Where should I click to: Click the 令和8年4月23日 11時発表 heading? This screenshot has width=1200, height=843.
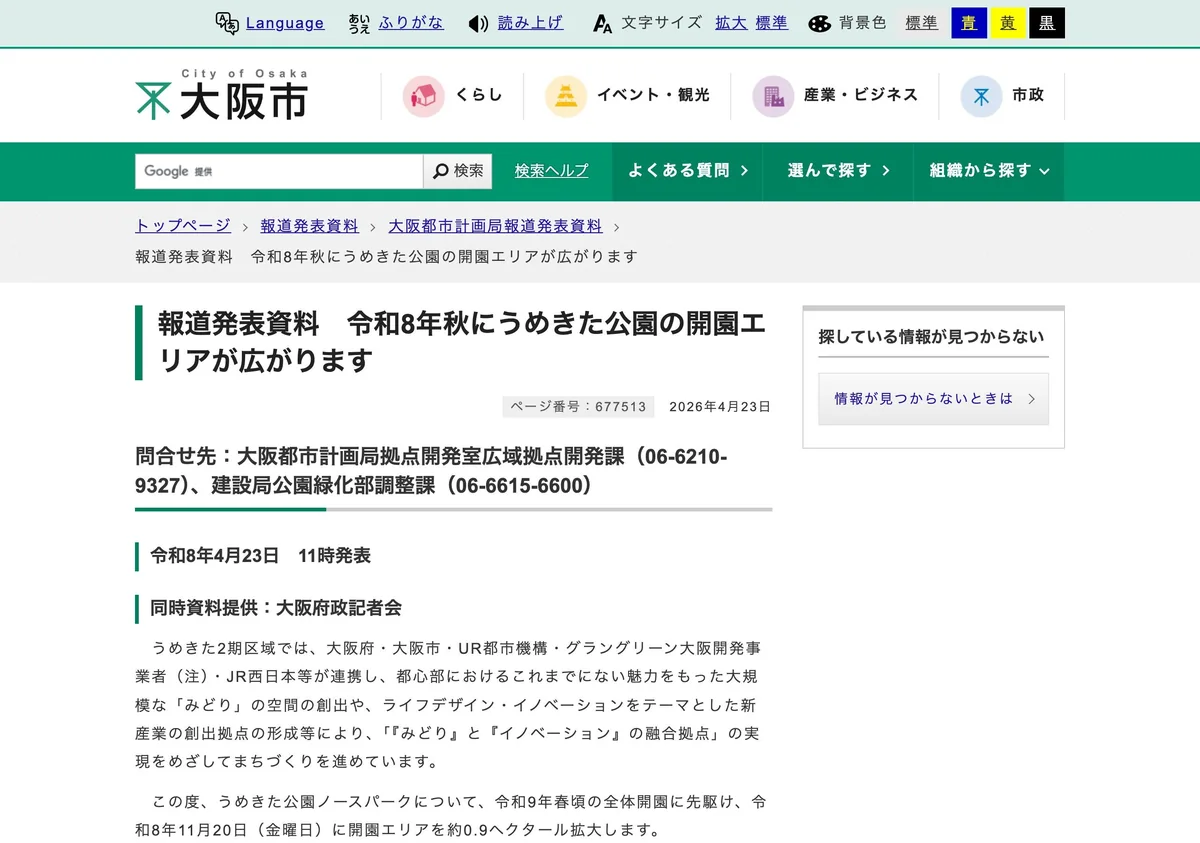[x=261, y=556]
